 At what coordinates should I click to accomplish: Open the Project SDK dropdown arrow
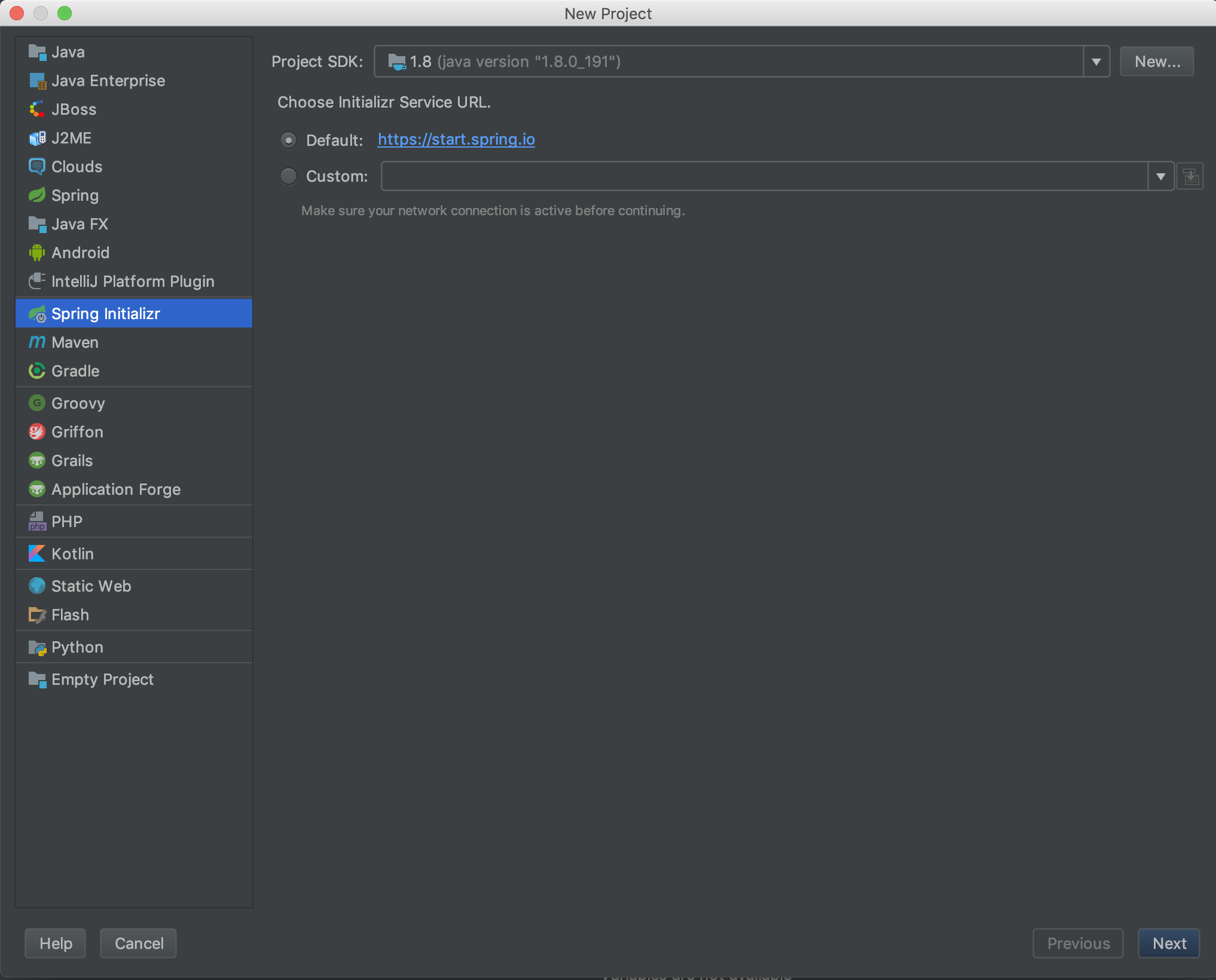click(1096, 62)
